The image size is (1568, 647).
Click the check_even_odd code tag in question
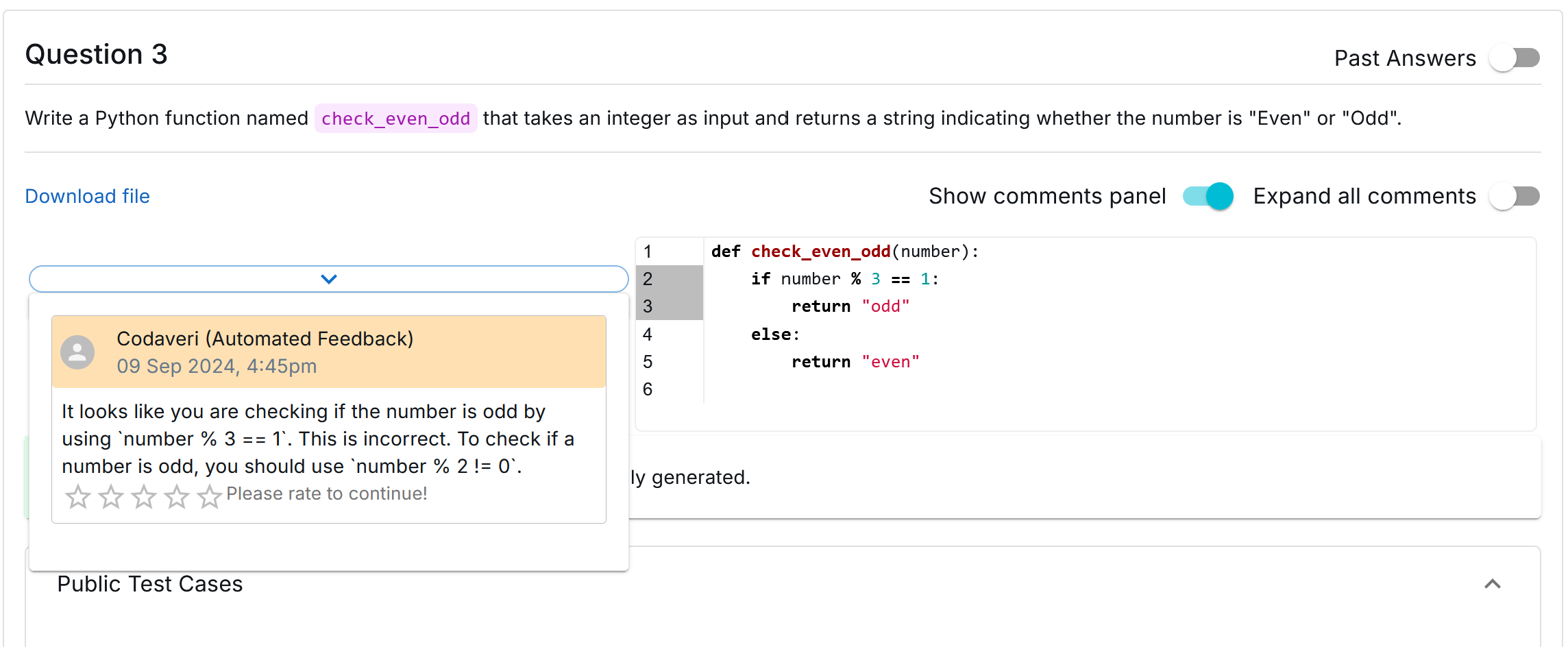395,119
